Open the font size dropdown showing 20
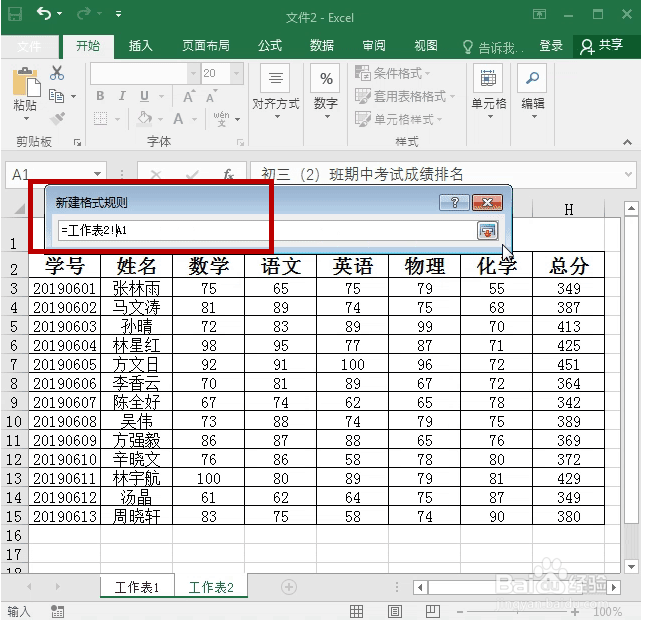The image size is (646, 627). [236, 74]
